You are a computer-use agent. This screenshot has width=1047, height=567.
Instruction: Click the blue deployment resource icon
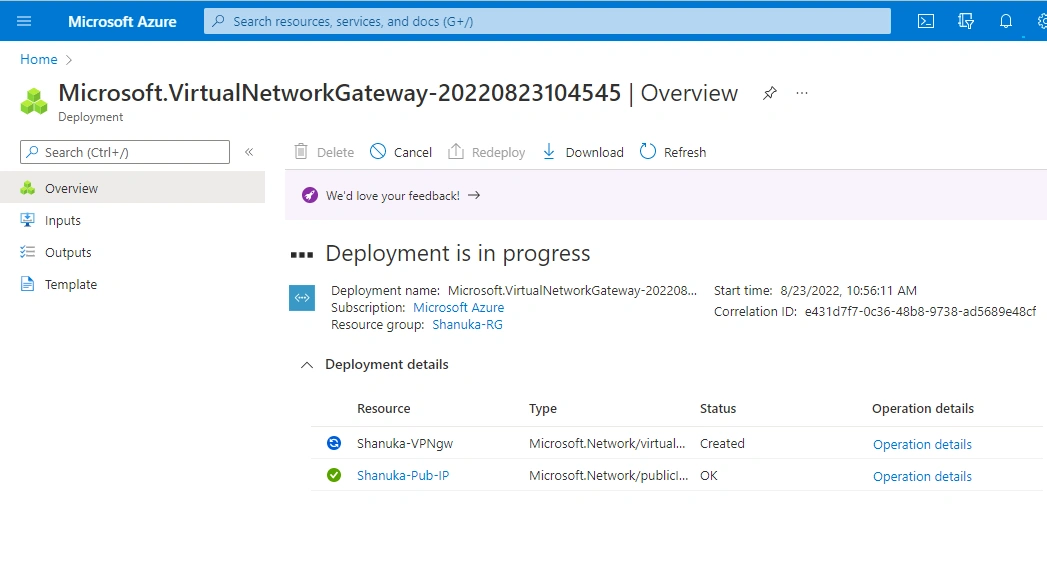click(x=302, y=298)
